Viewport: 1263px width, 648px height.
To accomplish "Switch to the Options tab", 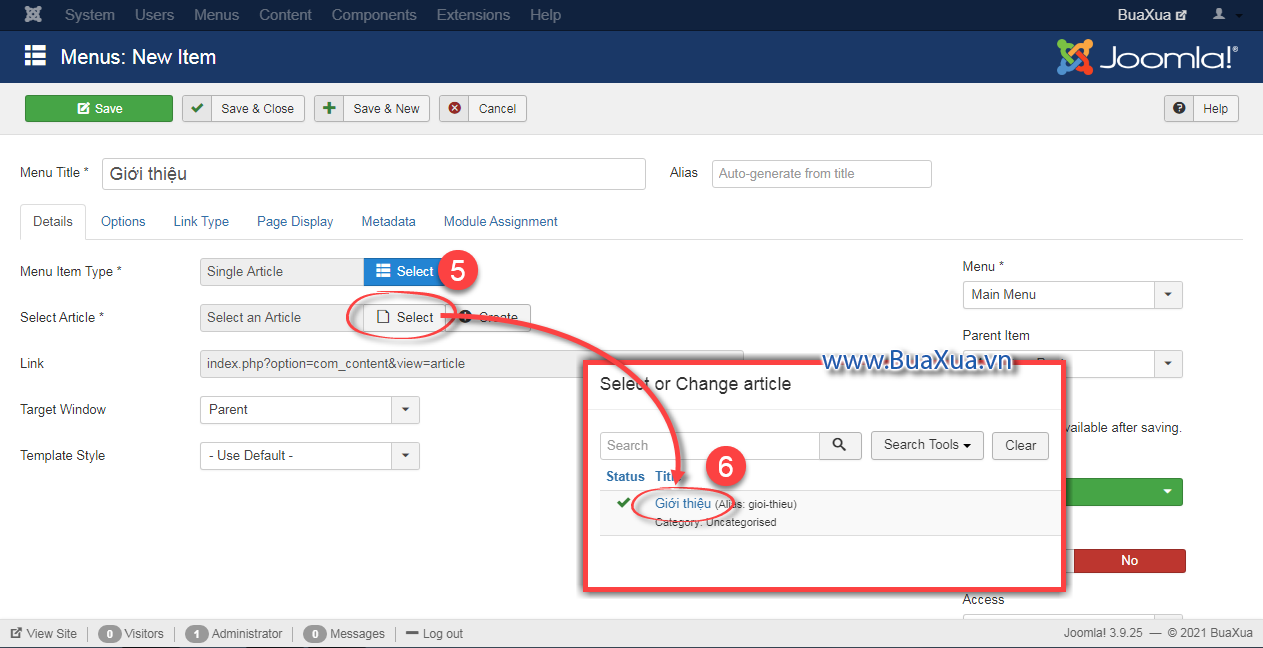I will click(x=123, y=221).
